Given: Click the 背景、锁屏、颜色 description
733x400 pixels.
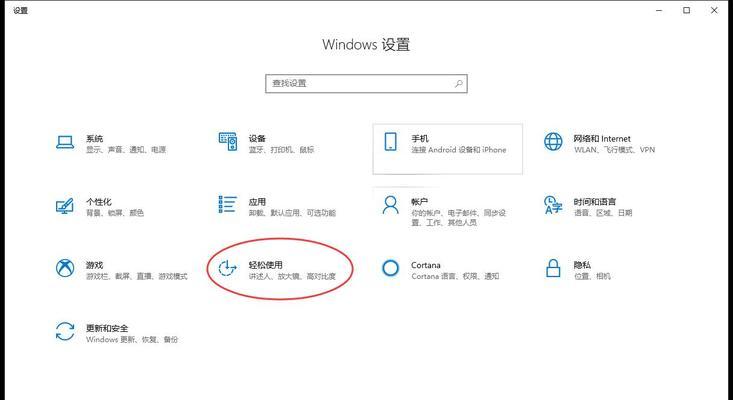Looking at the screenshot, I should [x=115, y=213].
